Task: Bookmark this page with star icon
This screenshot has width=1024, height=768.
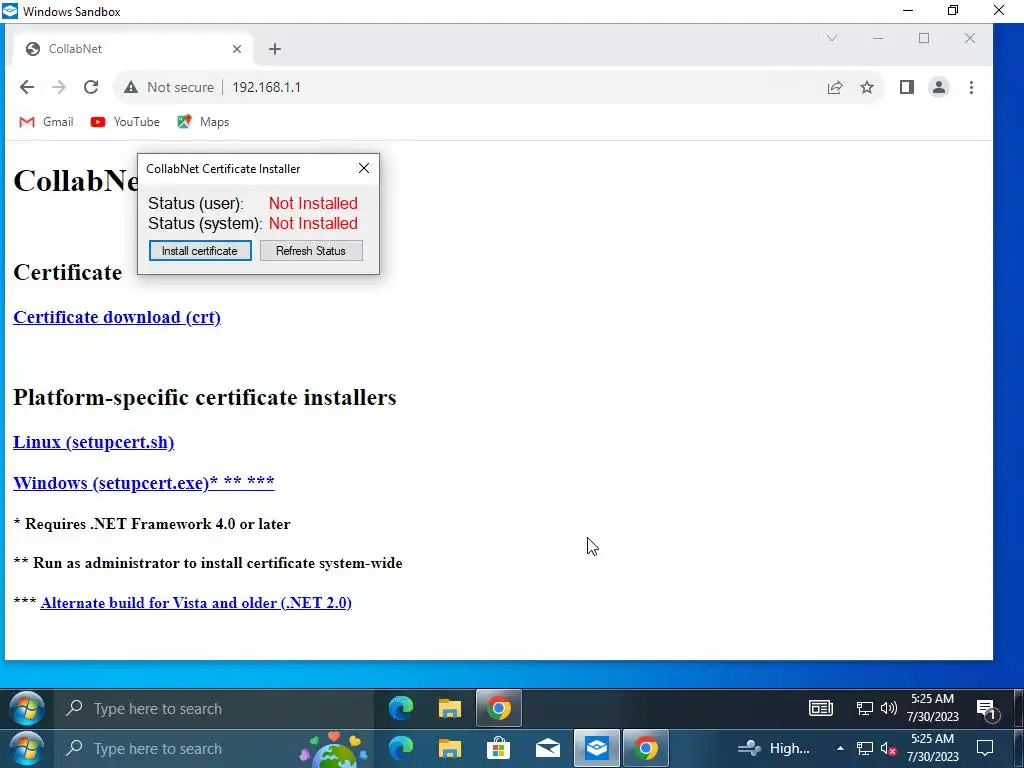Action: (867, 88)
